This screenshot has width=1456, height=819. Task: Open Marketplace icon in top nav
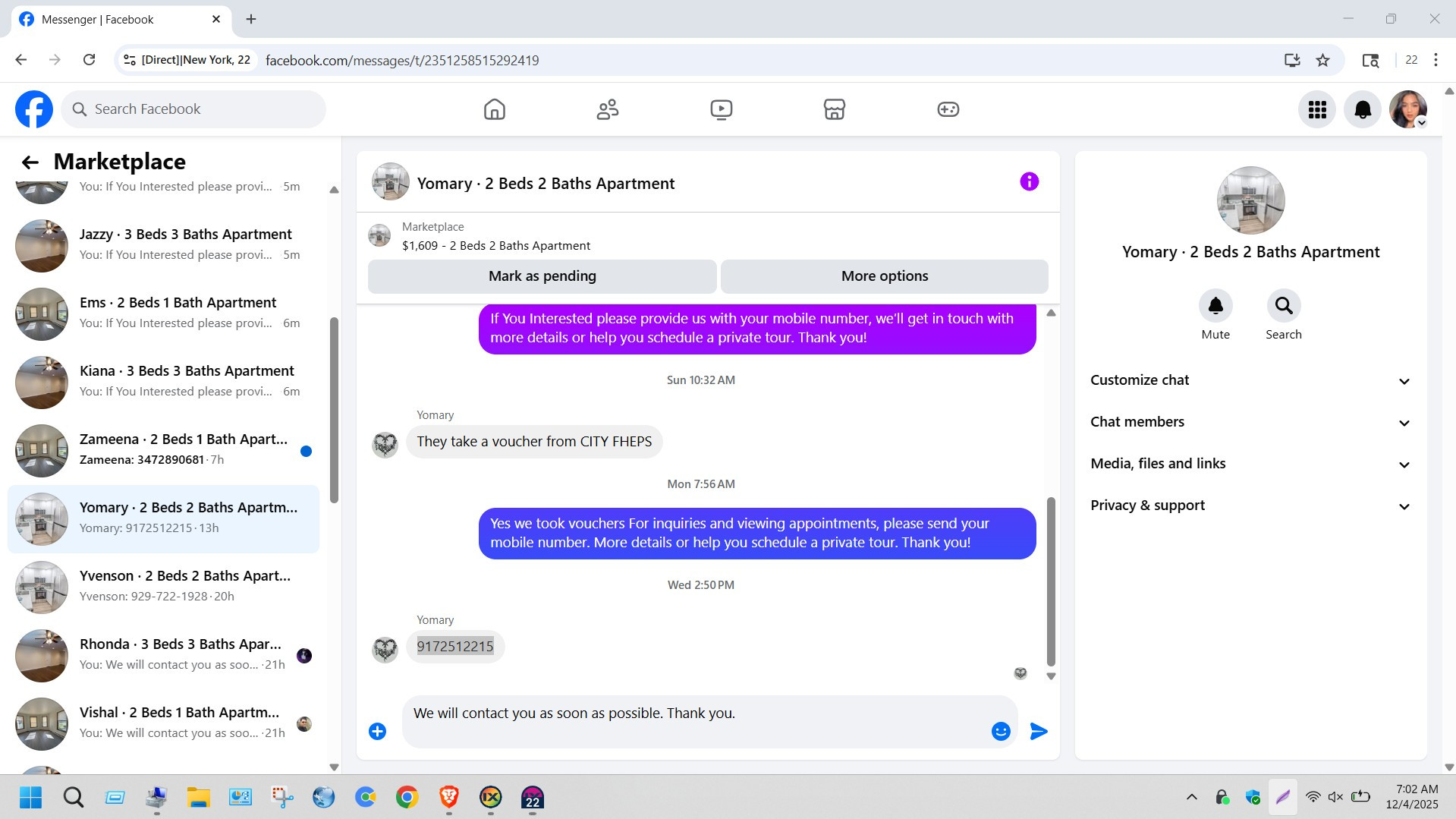[x=835, y=109]
